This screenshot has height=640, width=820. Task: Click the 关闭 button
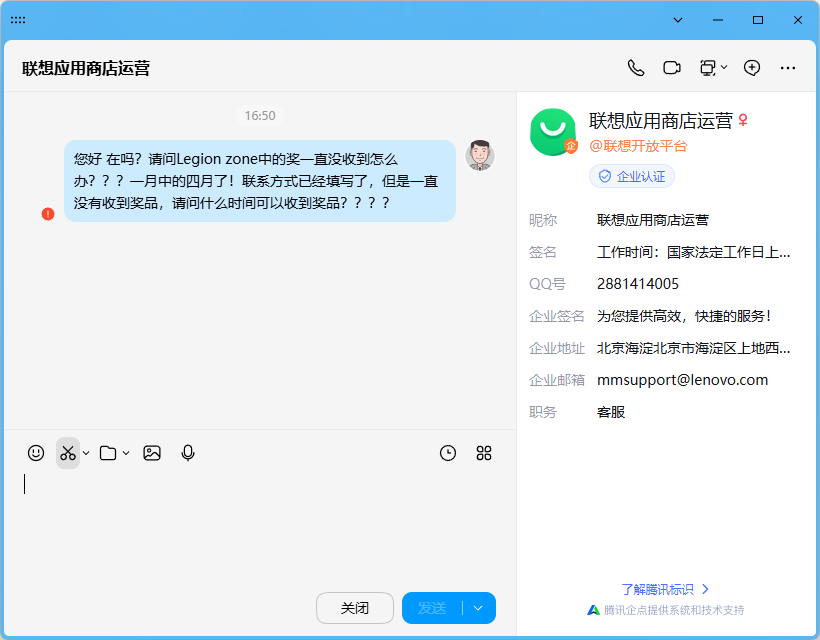pos(355,608)
